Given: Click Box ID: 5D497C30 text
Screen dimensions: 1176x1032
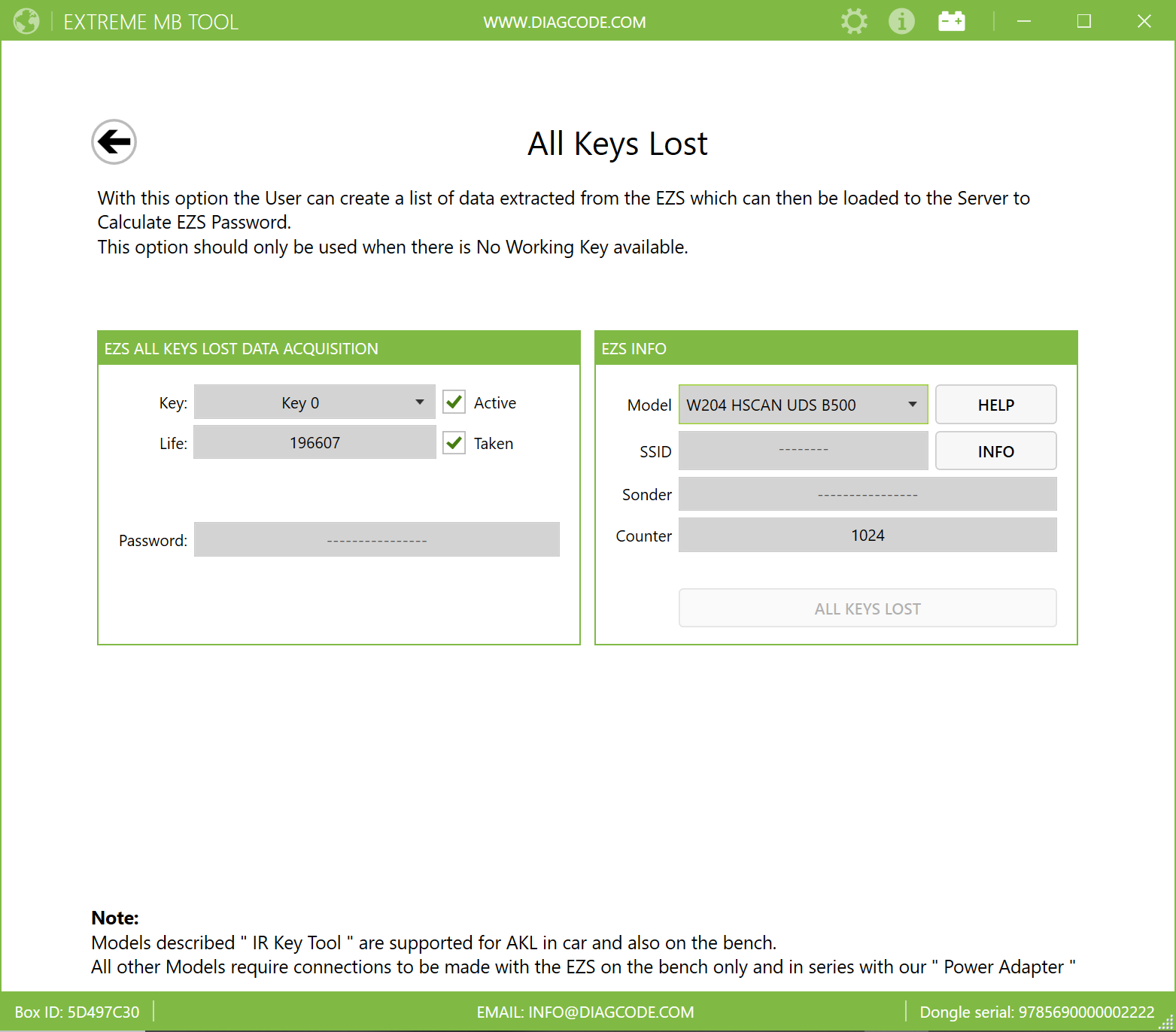Looking at the screenshot, I should [77, 1012].
